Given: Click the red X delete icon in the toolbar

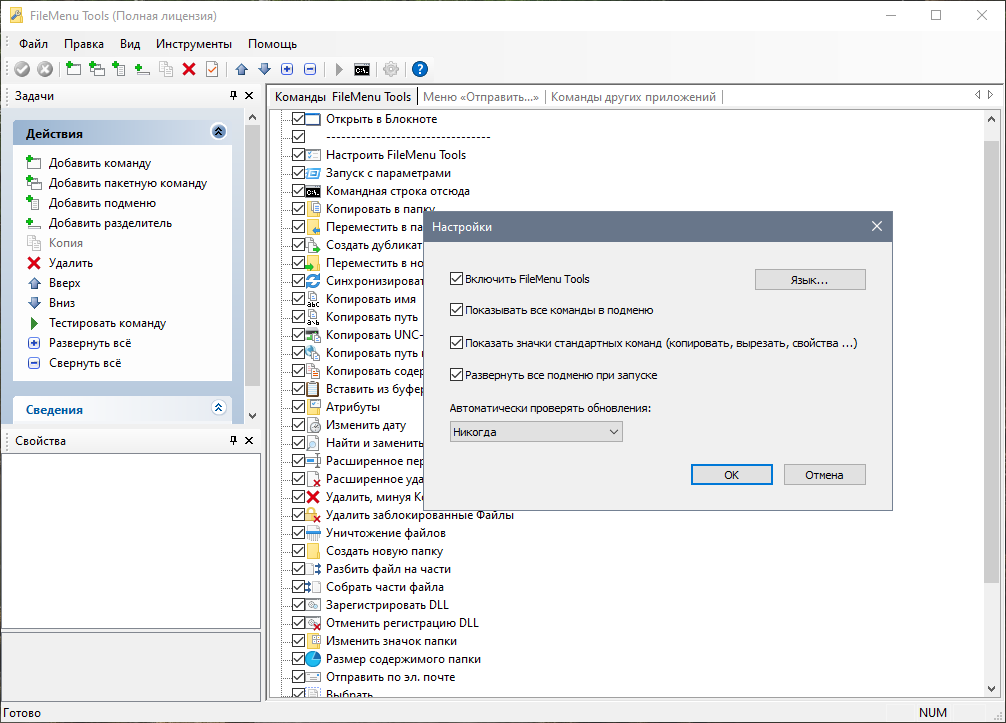Looking at the screenshot, I should tap(188, 69).
